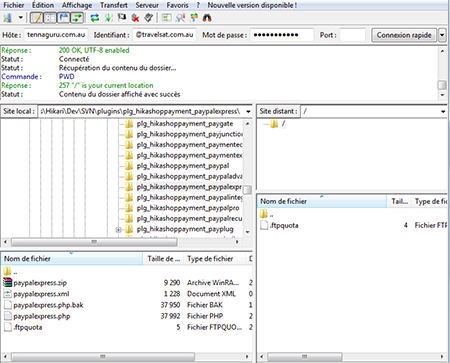Image resolution: width=450 pixels, height=363 pixels.
Task: Open the quick connect history dropdown
Action: pyautogui.click(x=442, y=35)
